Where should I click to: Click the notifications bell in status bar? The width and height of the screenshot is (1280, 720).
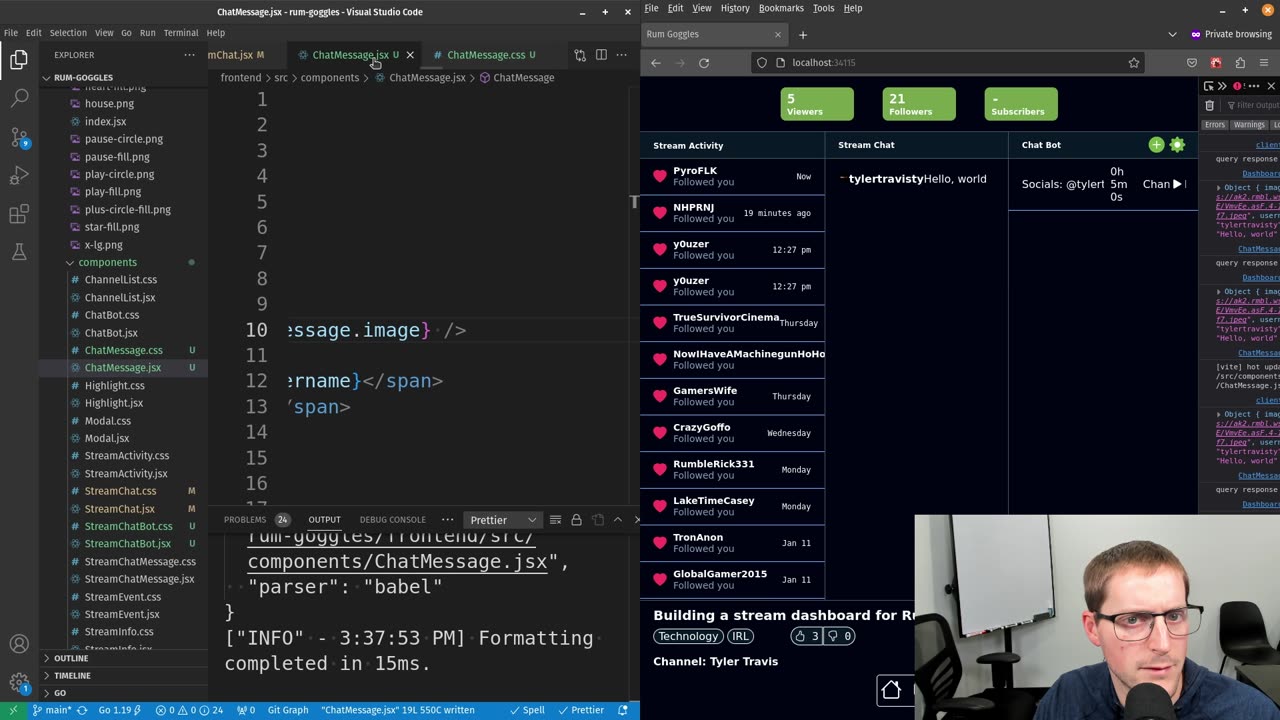pos(622,710)
